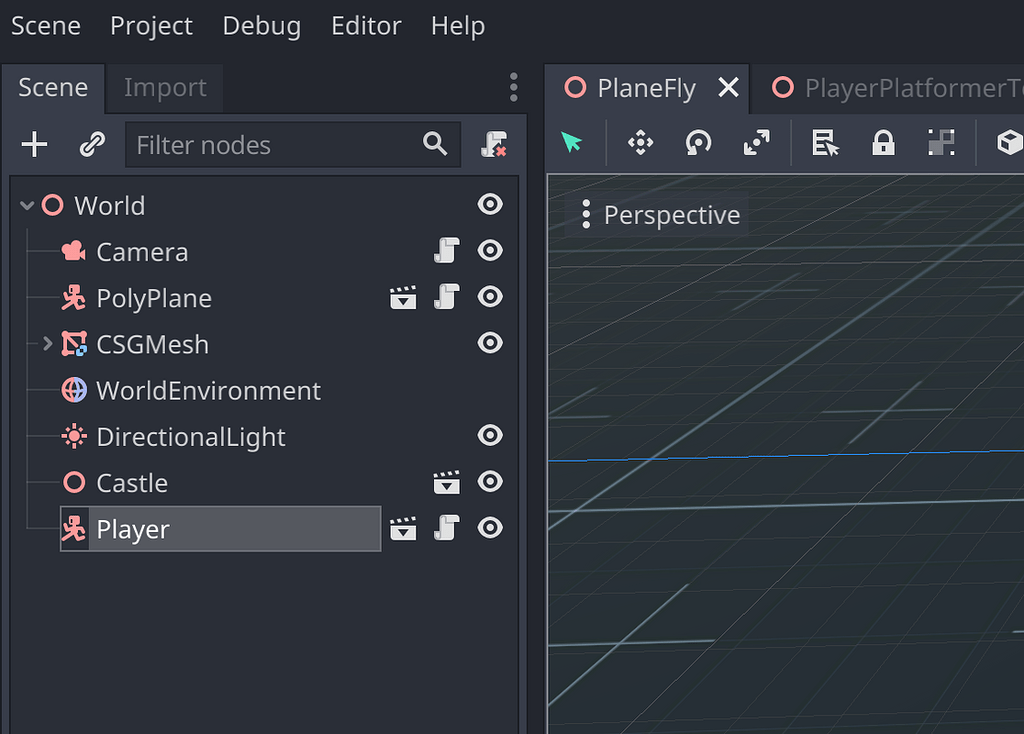Open PolyPlane's attached script
The width and height of the screenshot is (1024, 734).
tap(447, 297)
